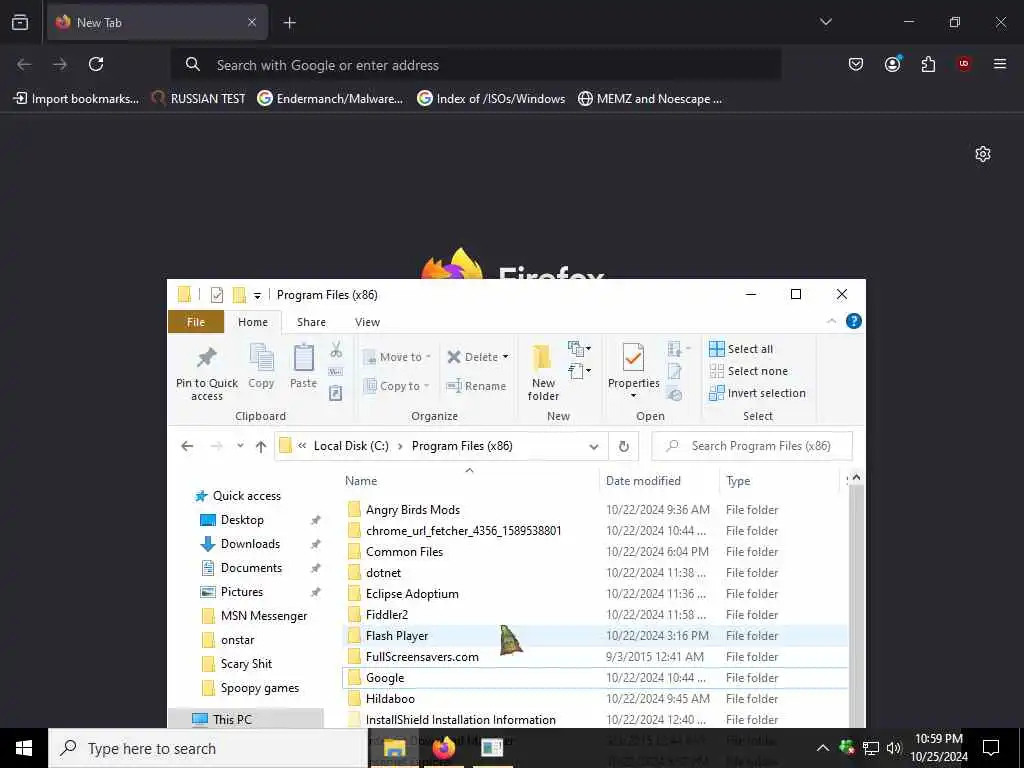Screen dimensions: 1024x768
Task: Click the Windows taskbar search box
Action: 208,748
